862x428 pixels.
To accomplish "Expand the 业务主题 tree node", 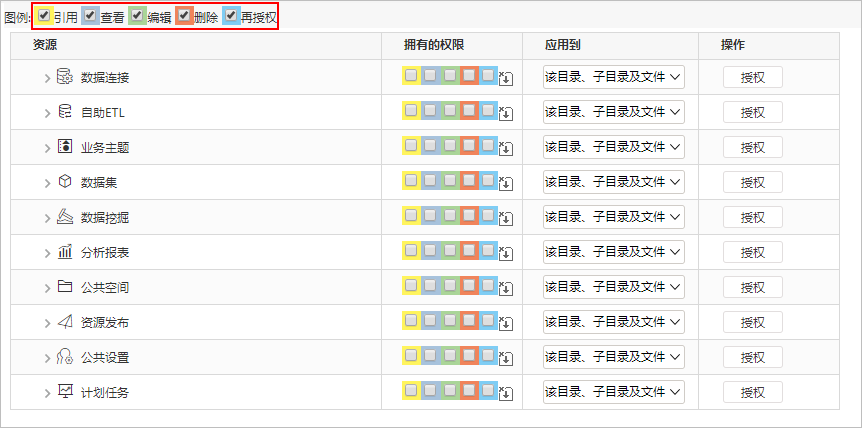I will coord(47,148).
